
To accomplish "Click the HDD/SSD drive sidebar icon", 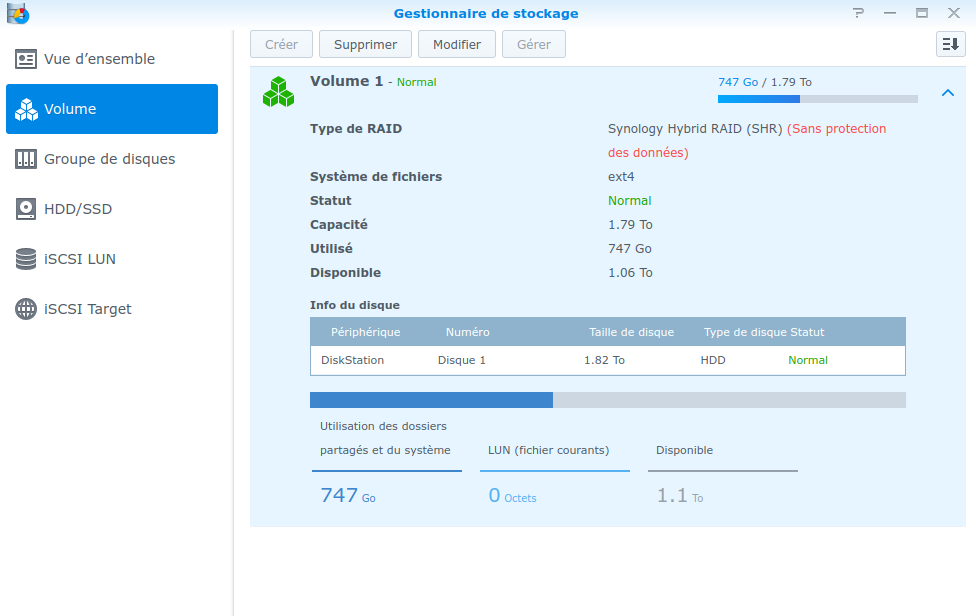I will 26,209.
